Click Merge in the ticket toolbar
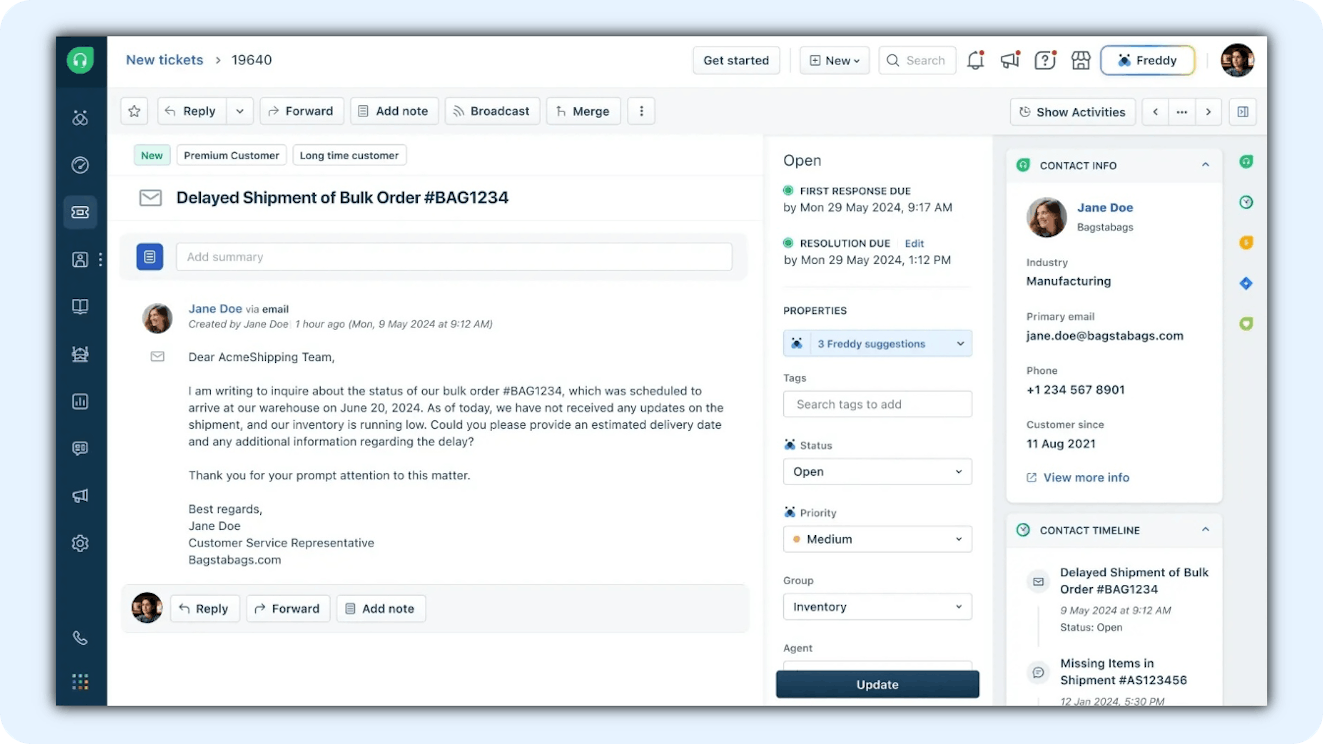This screenshot has height=744, width=1323. click(x=582, y=111)
